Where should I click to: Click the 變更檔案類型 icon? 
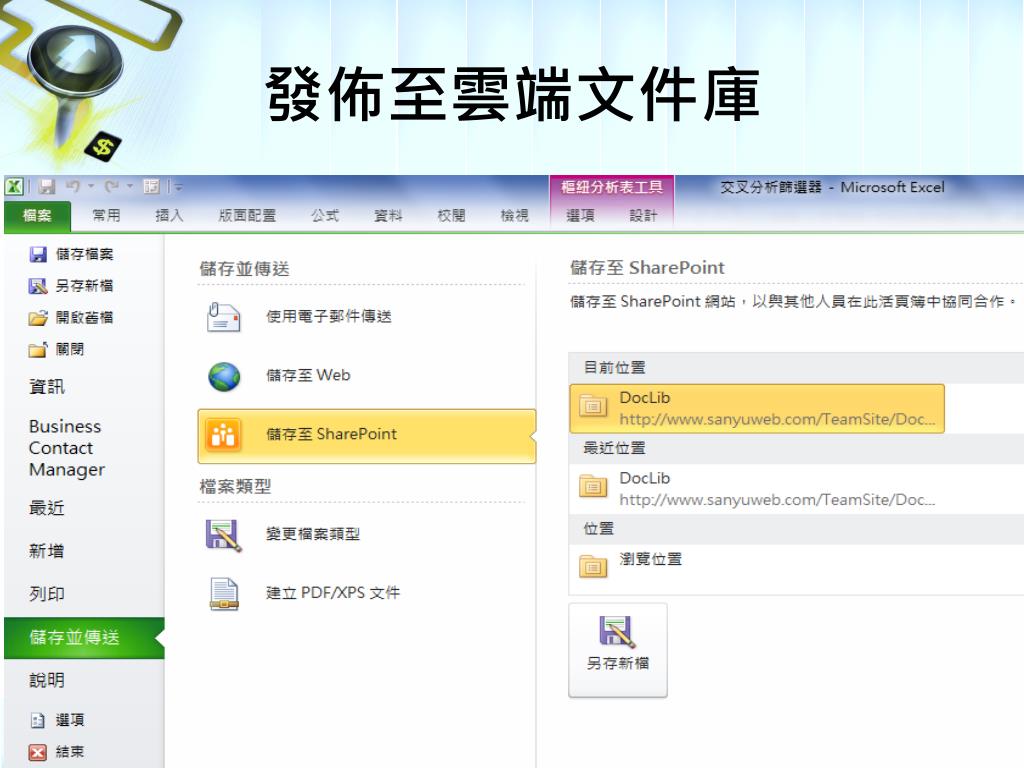coord(223,535)
